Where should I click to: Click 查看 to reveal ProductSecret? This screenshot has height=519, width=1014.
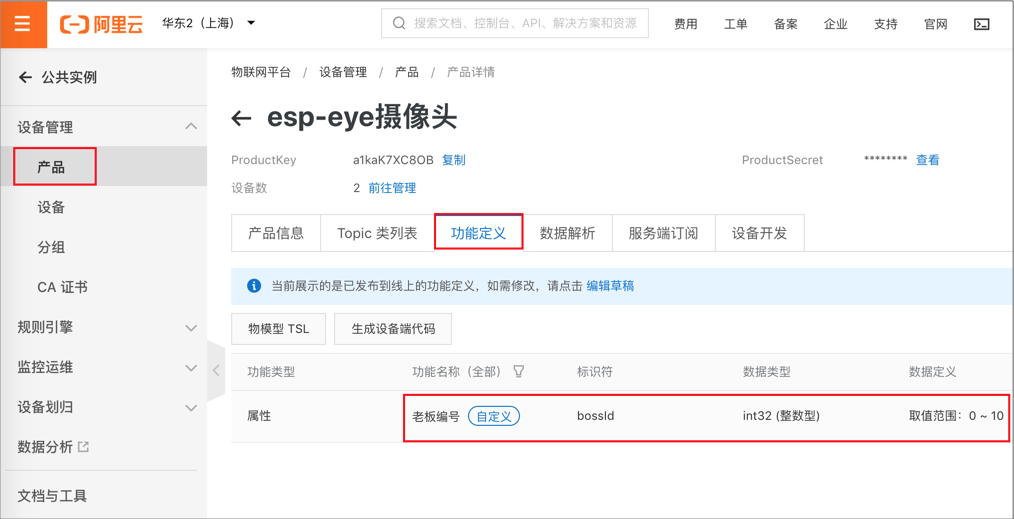(x=928, y=160)
